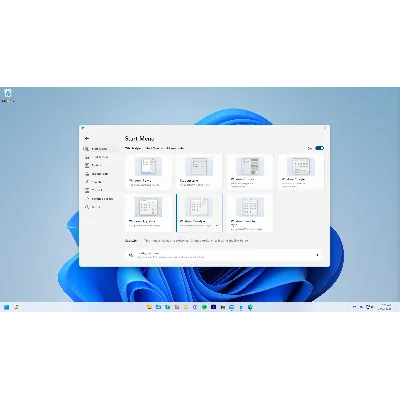Toggle the Start Menu On switch off
400x400 pixels.
(319, 148)
